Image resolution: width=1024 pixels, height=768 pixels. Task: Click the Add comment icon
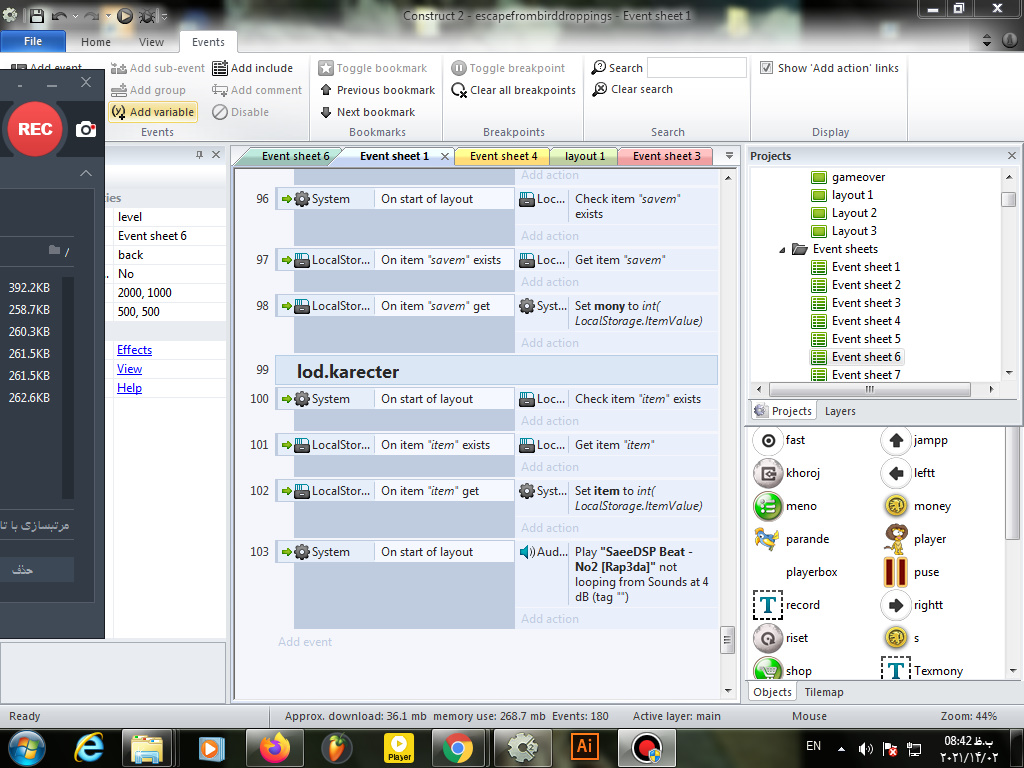point(219,90)
